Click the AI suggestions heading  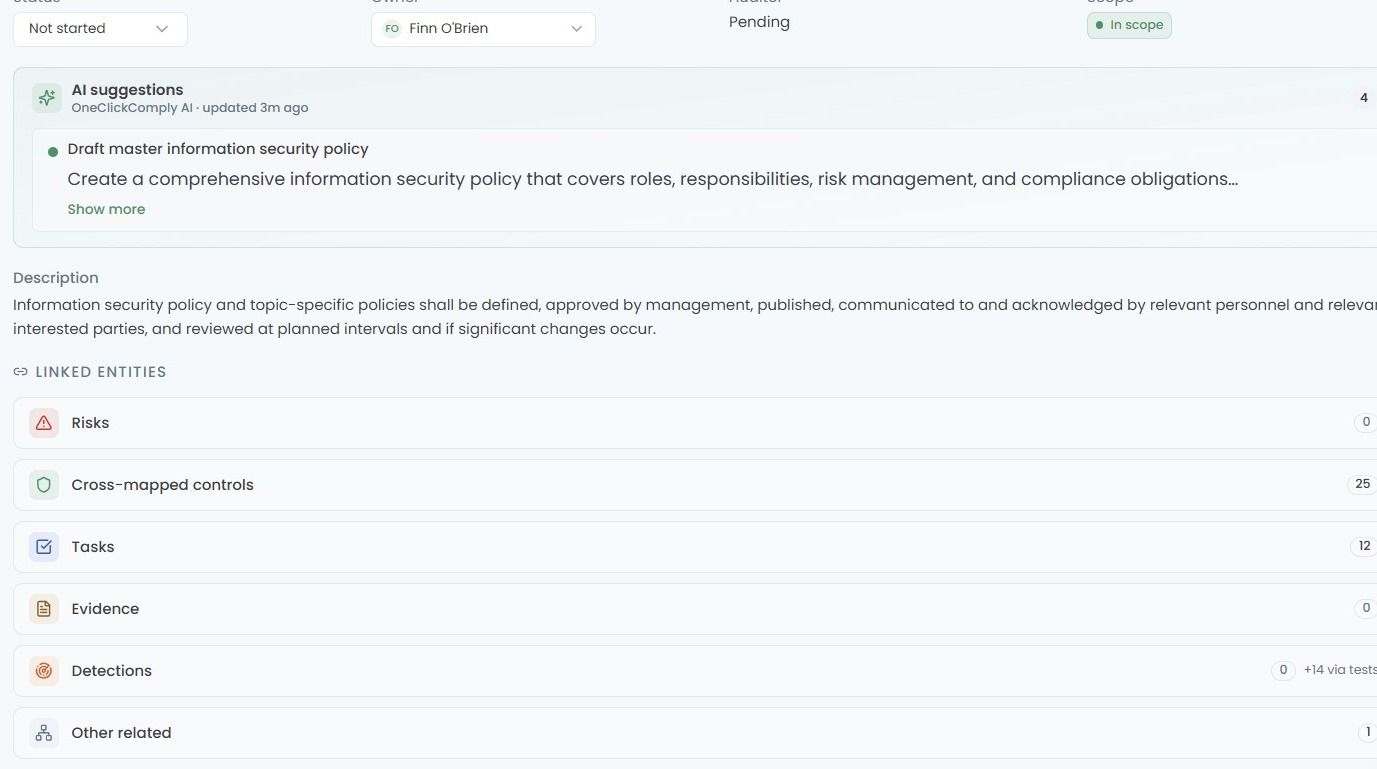click(x=127, y=90)
